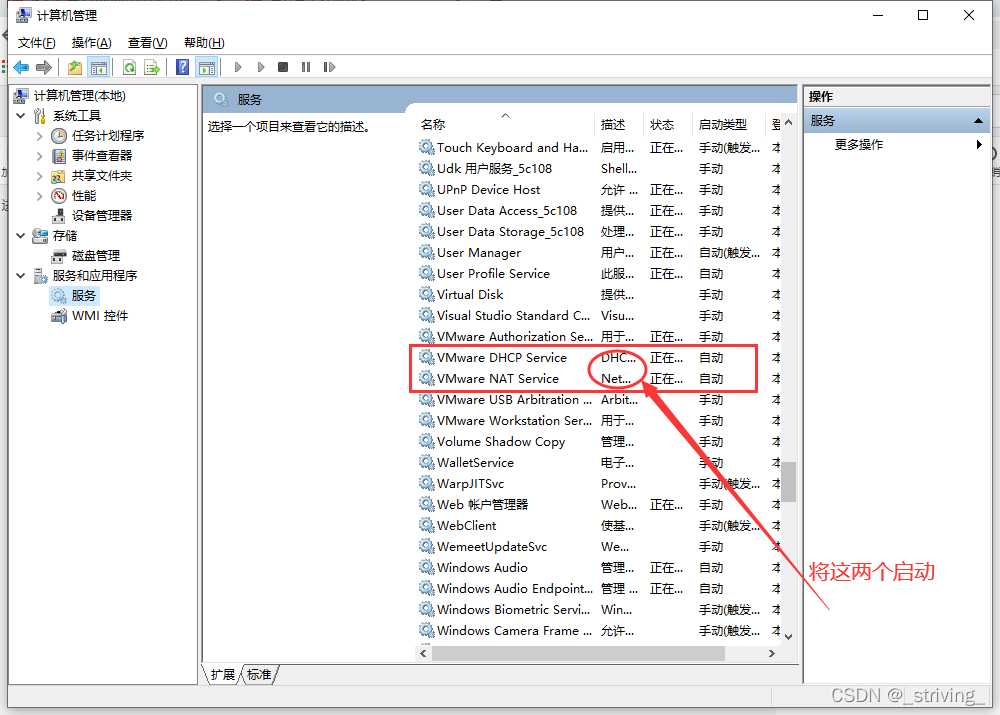
Task: Select WMI 控件 in the tree
Action: [100, 316]
